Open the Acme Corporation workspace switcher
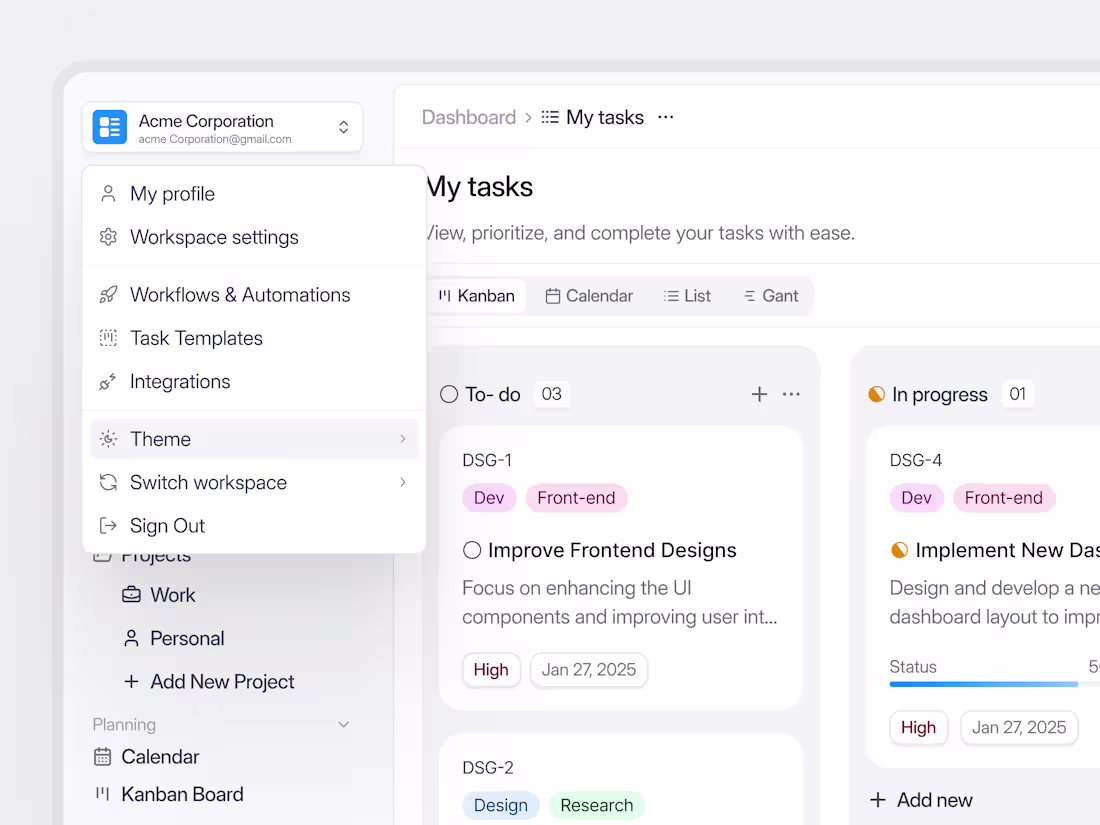The height and width of the screenshot is (825, 1100). pos(222,127)
